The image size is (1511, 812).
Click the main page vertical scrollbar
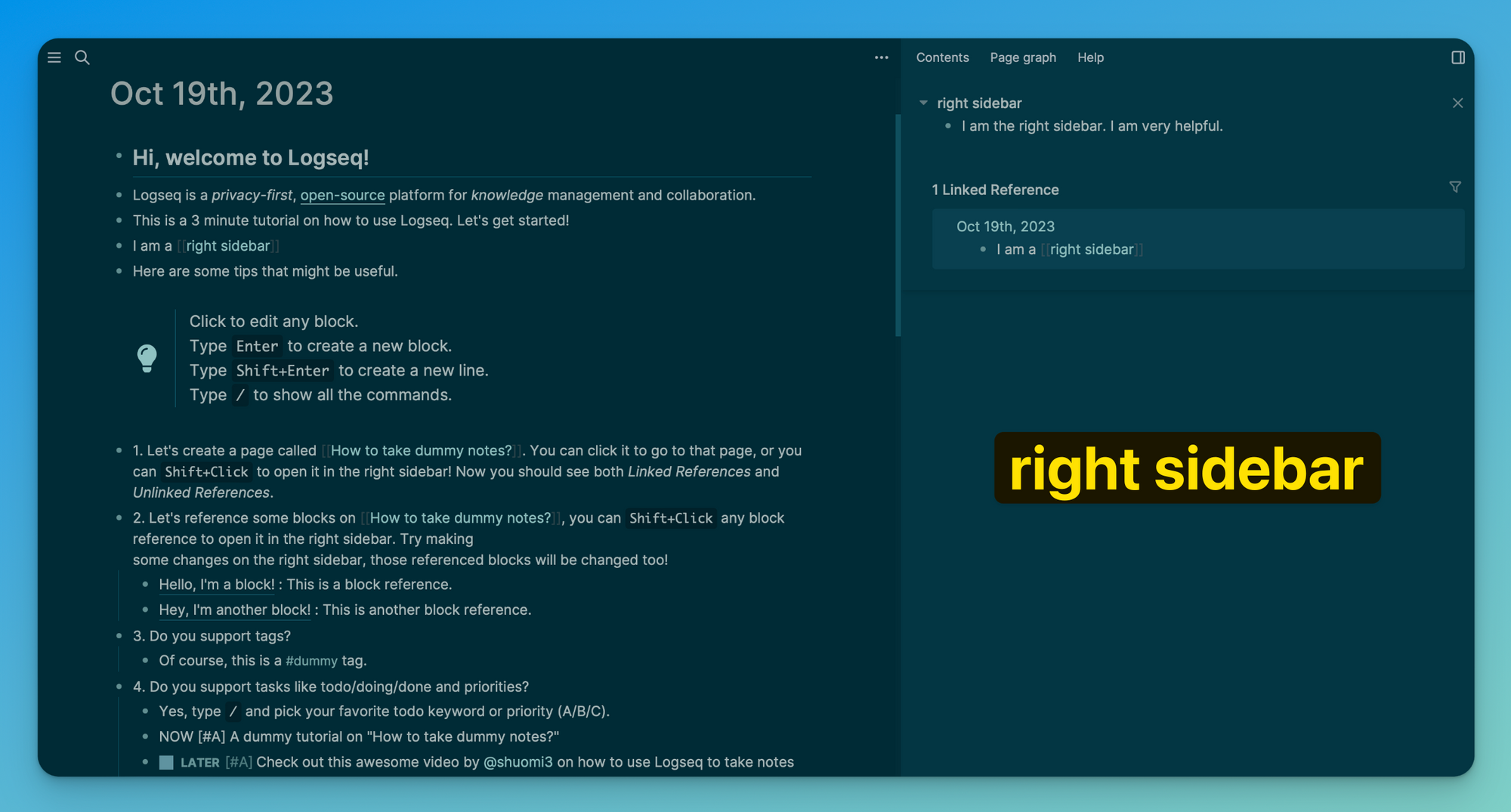pyautogui.click(x=898, y=225)
